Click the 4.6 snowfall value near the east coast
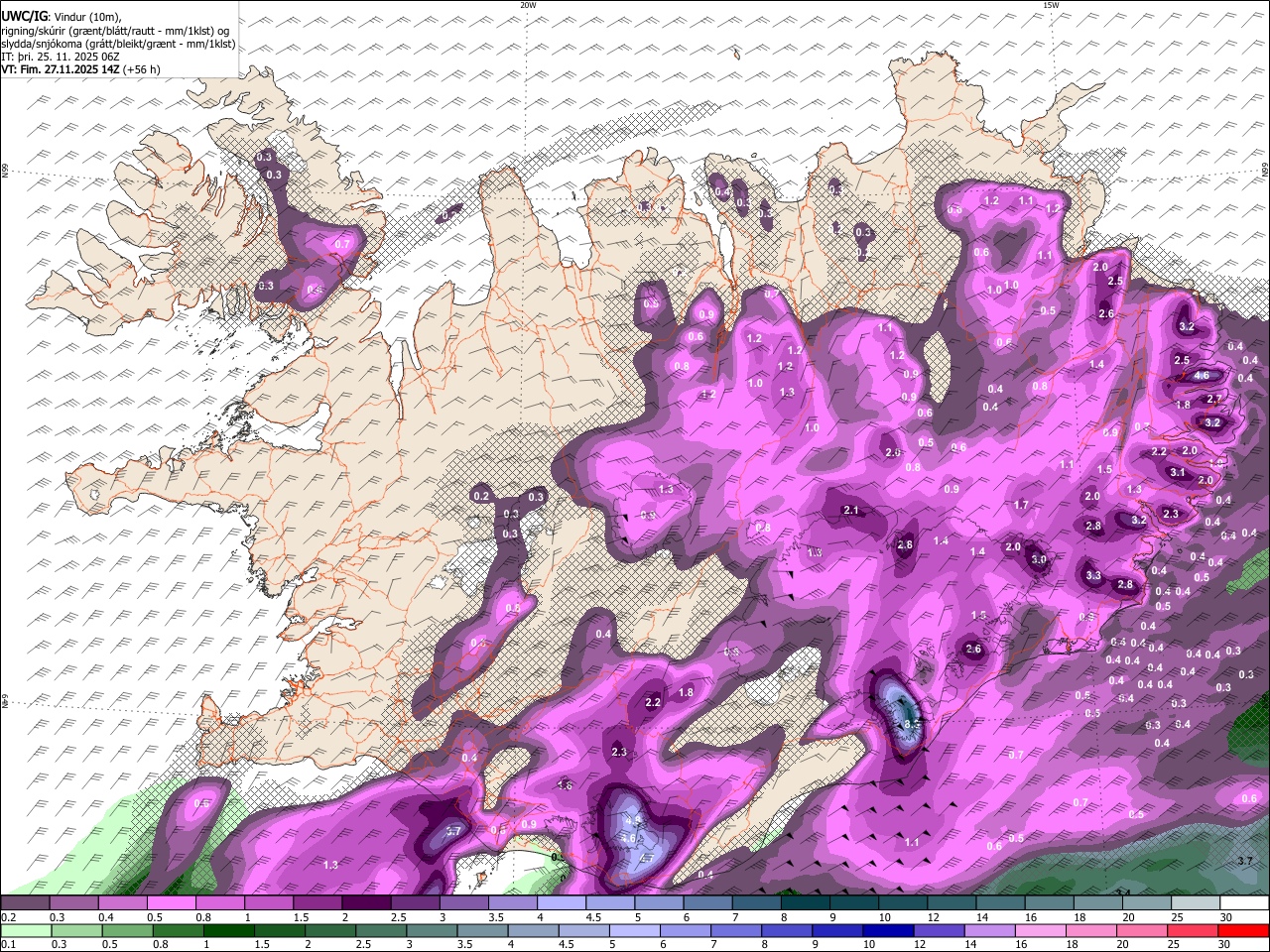1270x952 pixels. [x=1202, y=376]
